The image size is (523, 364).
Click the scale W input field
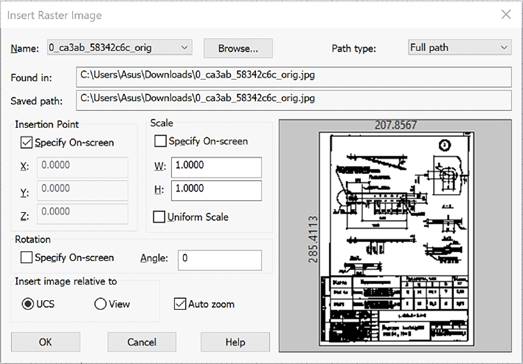click(216, 167)
